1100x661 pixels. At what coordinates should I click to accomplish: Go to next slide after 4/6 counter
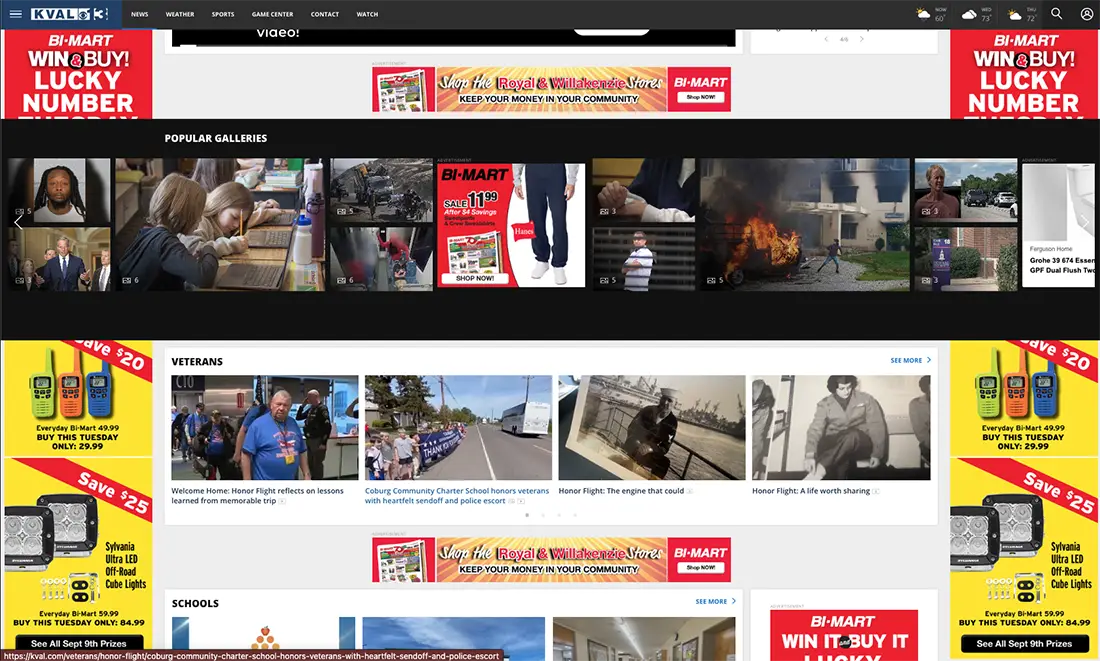click(861, 39)
